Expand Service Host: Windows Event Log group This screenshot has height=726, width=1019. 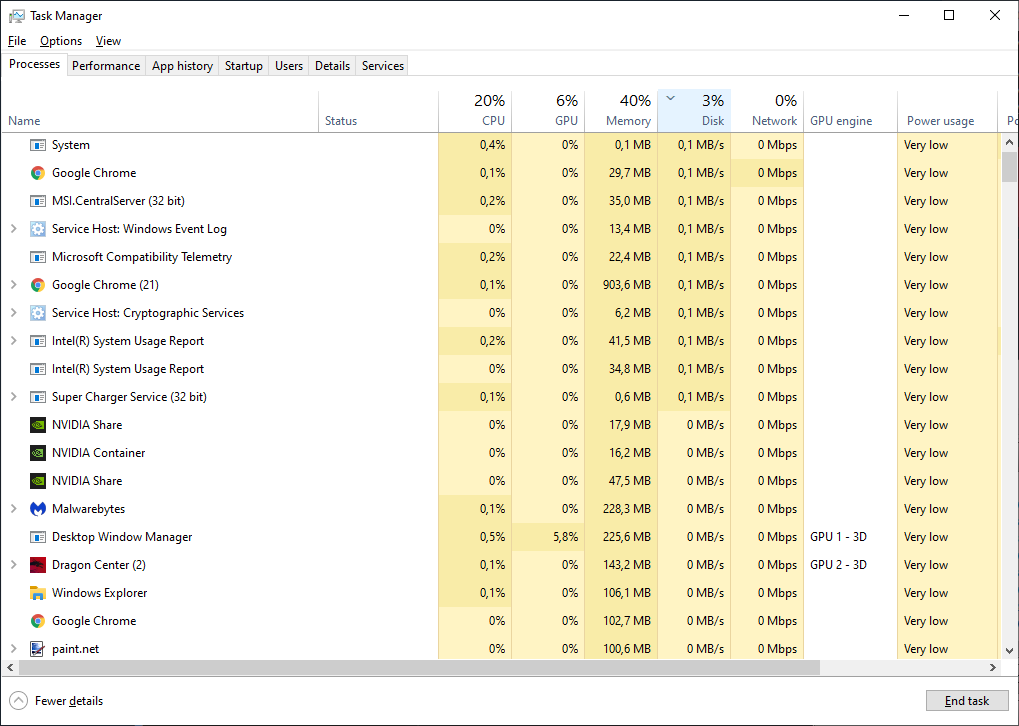point(13,229)
